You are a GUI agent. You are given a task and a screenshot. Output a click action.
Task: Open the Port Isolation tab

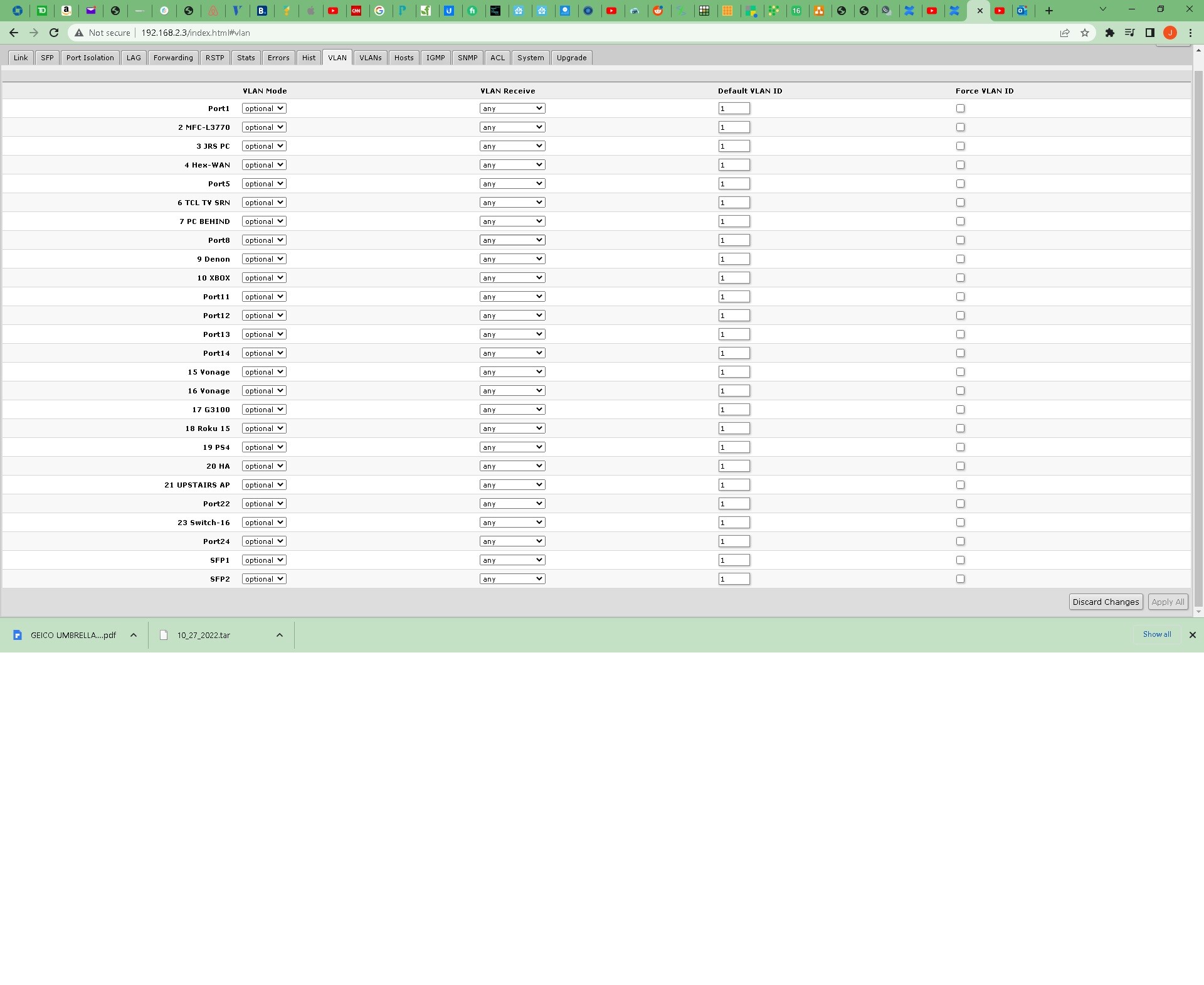[x=90, y=58]
